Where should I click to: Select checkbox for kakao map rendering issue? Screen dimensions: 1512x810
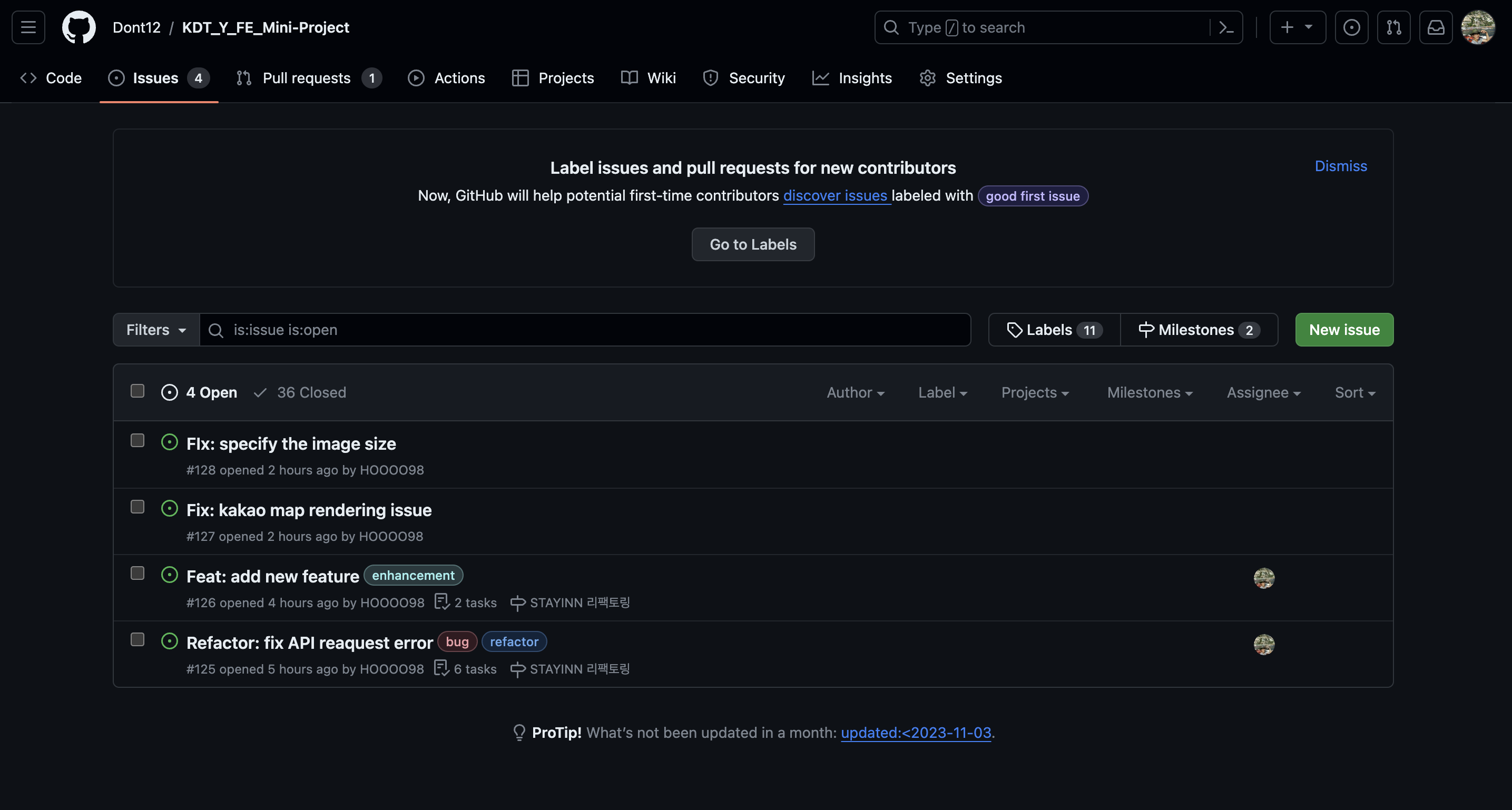138,507
